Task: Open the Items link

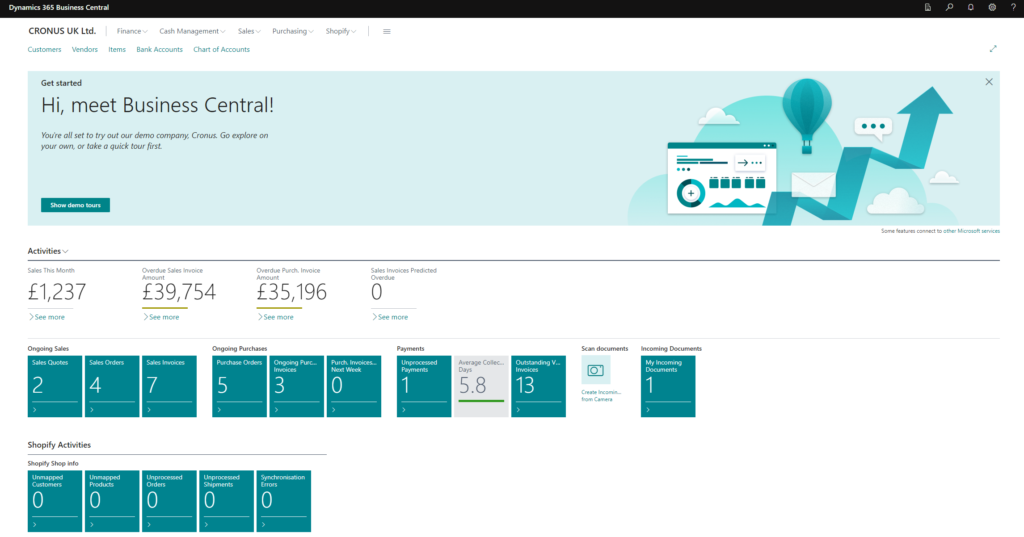Action: coord(117,50)
